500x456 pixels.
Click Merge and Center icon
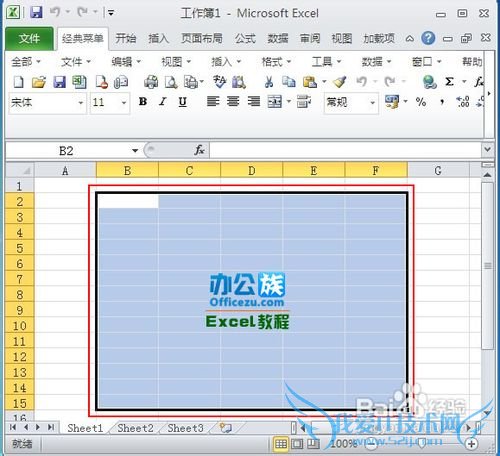point(275,101)
